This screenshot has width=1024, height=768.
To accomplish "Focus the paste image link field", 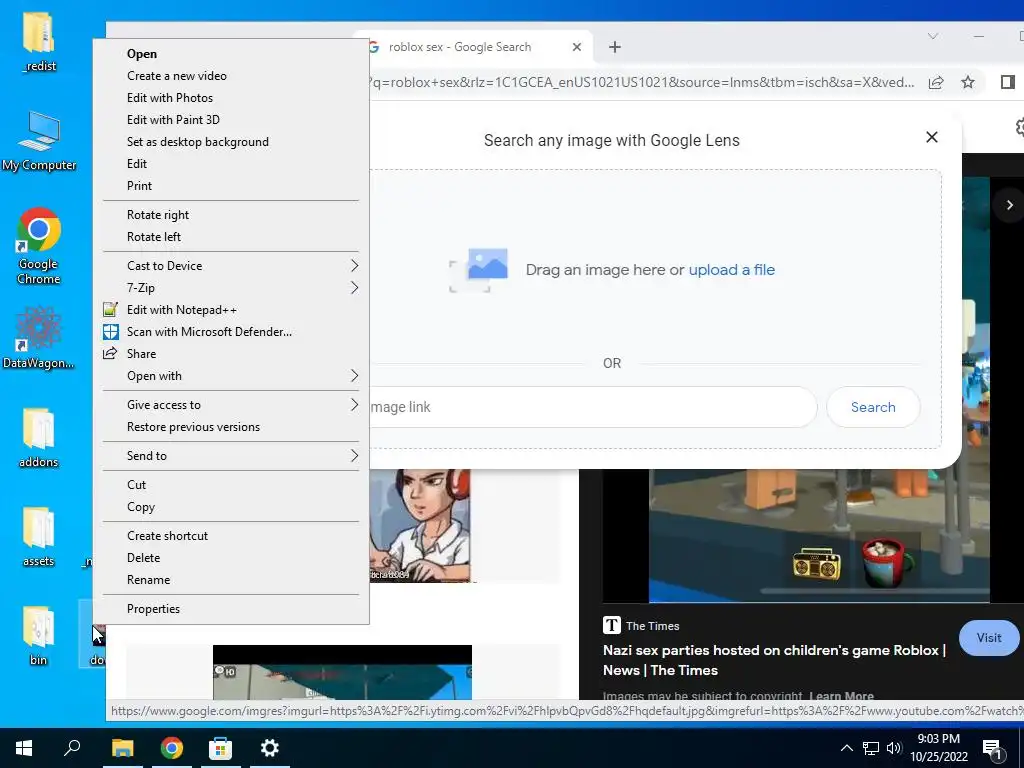I will (x=592, y=407).
